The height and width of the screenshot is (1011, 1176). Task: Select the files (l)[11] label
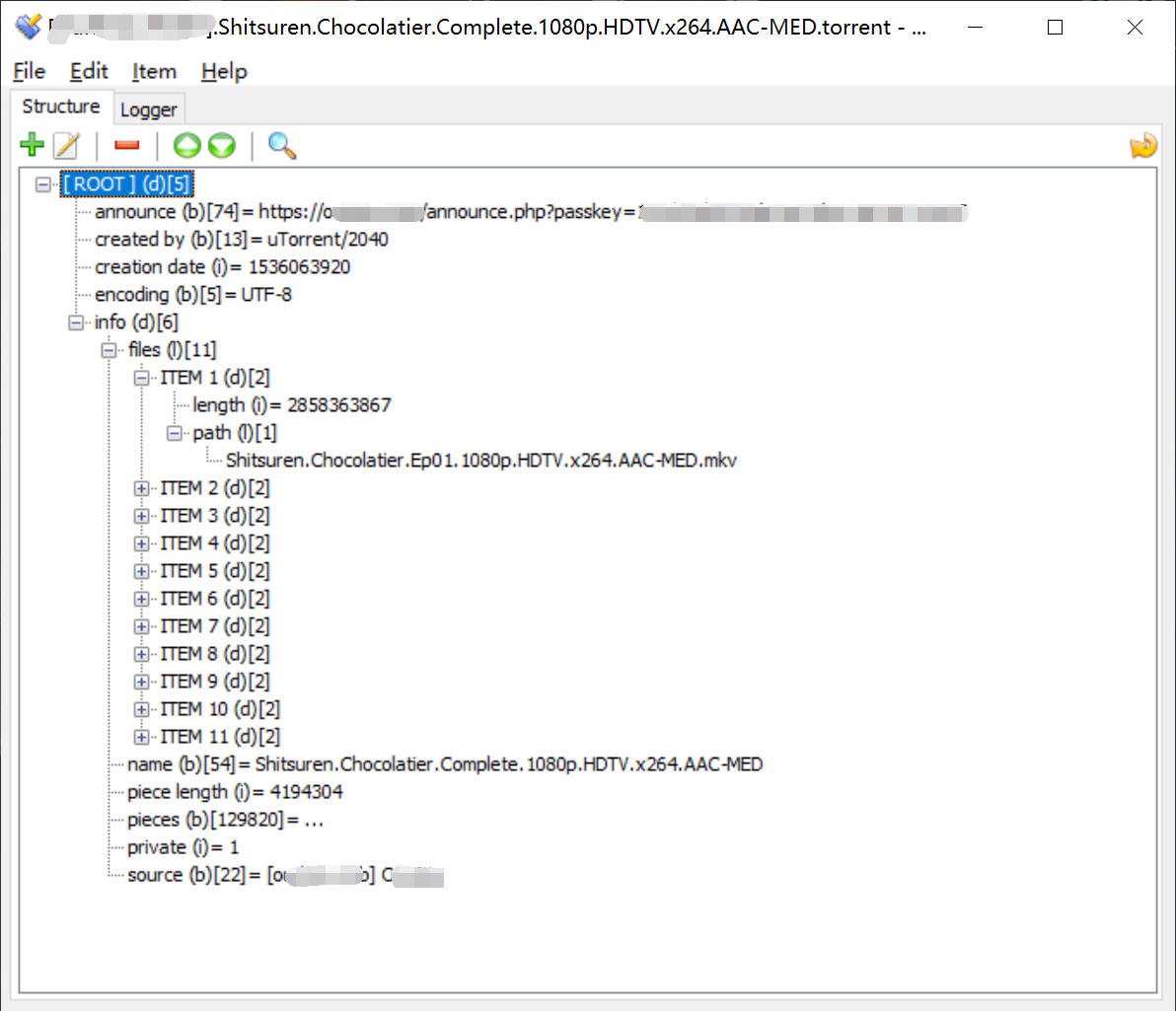click(x=172, y=350)
